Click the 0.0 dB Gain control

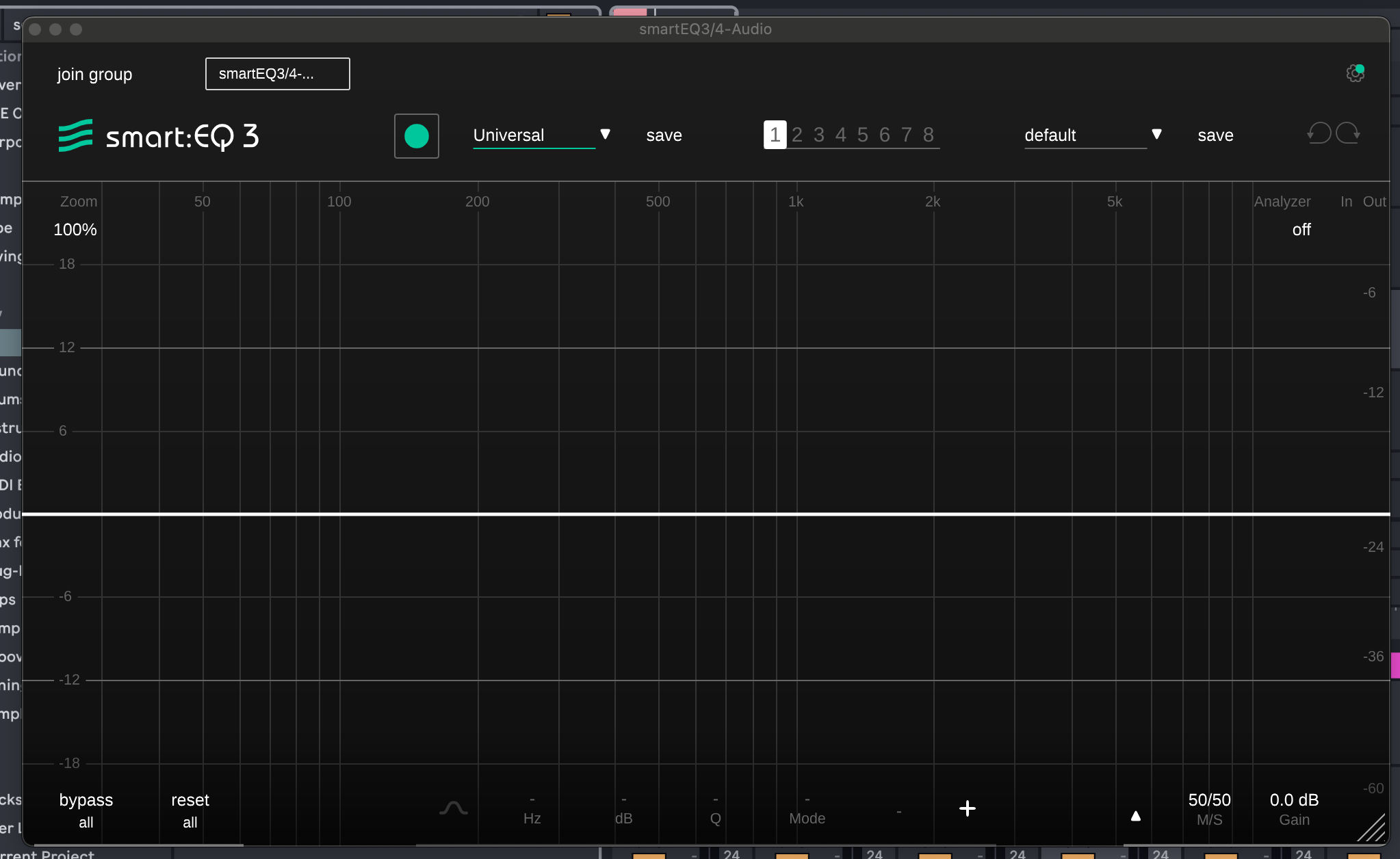tap(1293, 801)
